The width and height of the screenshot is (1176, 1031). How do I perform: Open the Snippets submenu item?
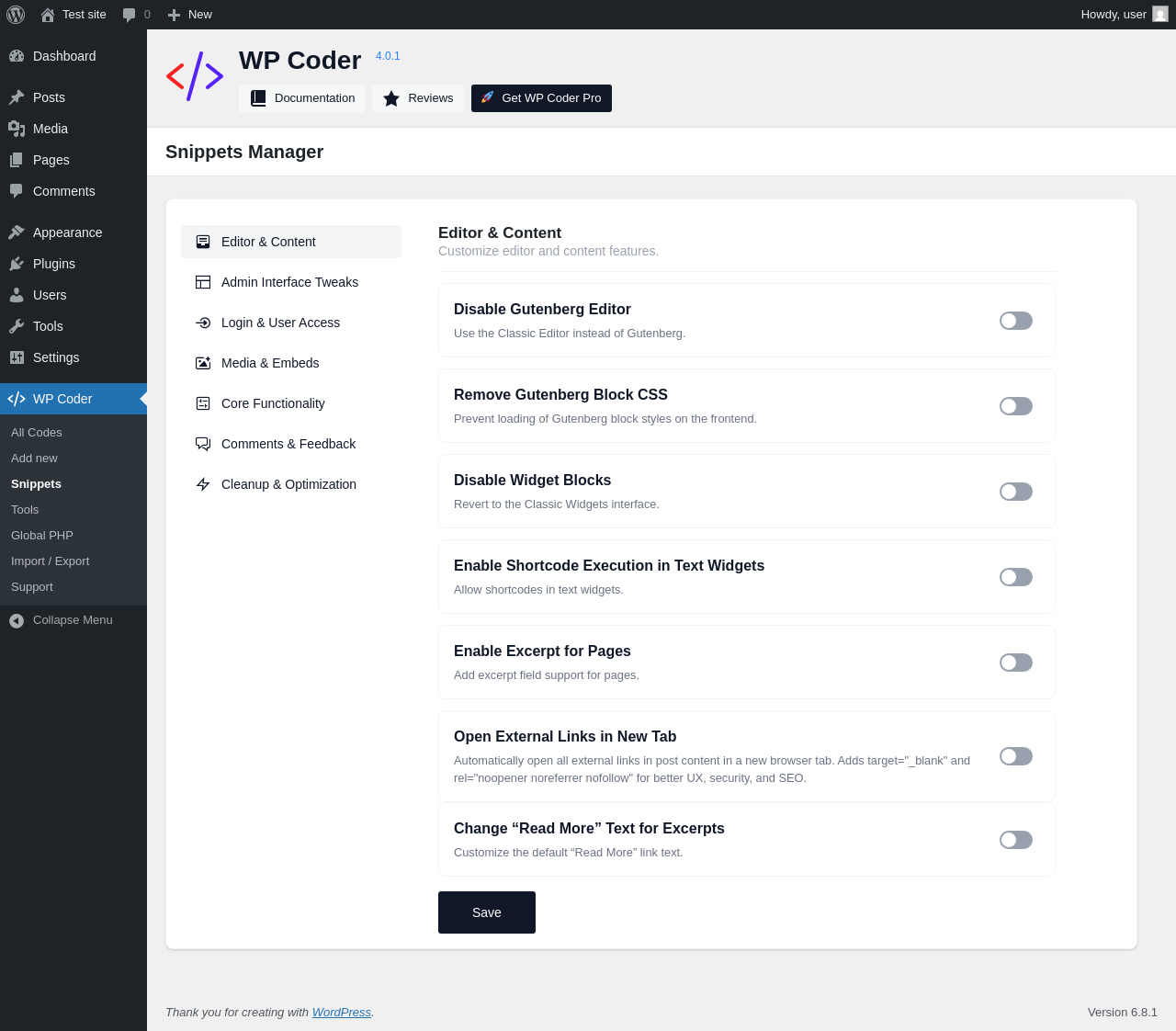click(73, 484)
